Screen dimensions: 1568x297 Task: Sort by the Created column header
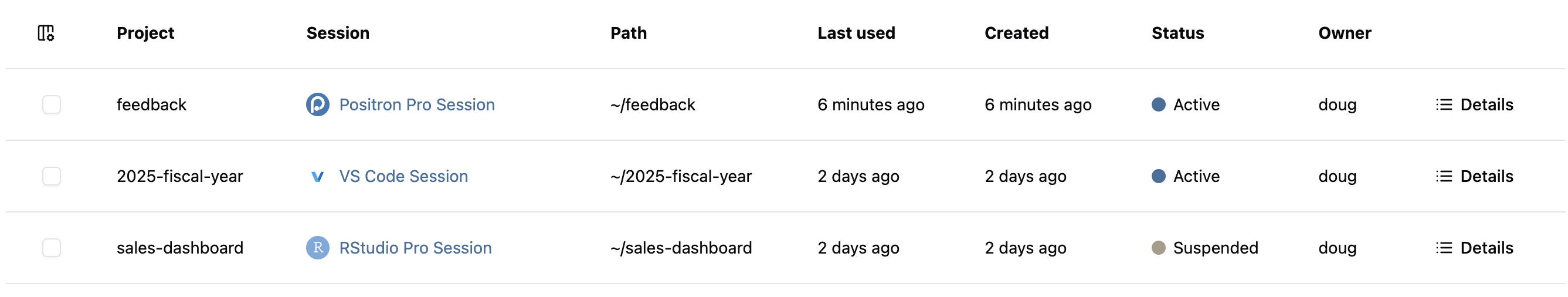point(1016,33)
